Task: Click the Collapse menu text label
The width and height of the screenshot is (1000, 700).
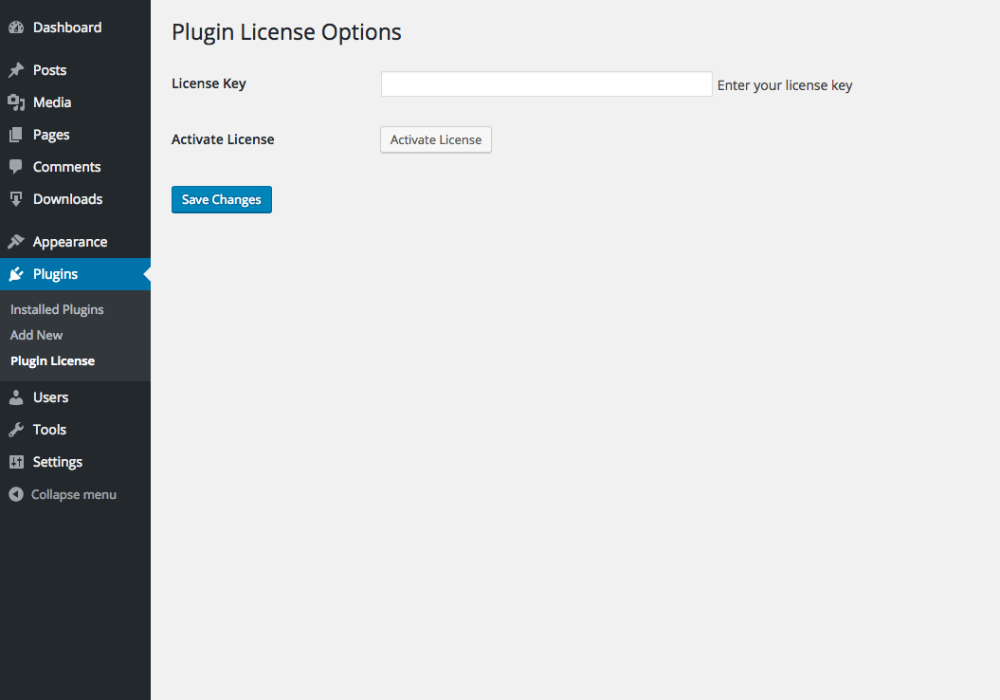Action: [x=74, y=495]
